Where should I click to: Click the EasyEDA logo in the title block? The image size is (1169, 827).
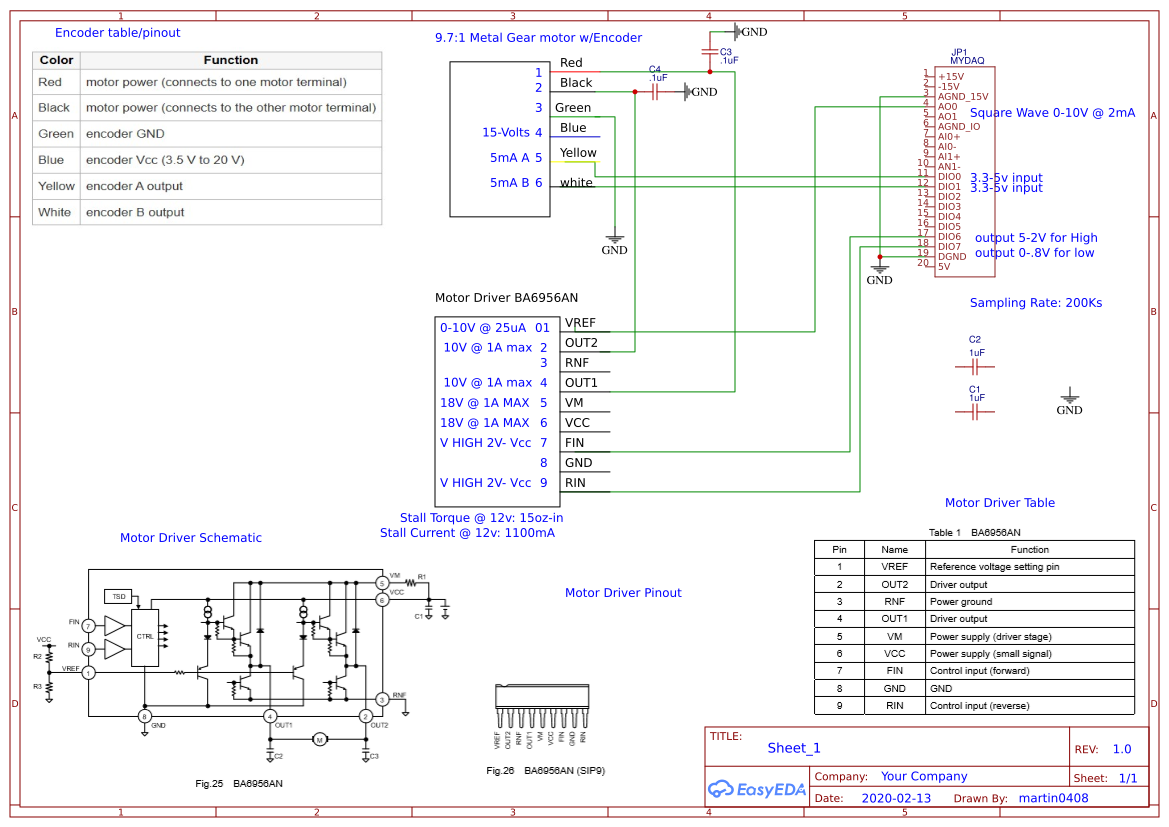click(x=756, y=789)
